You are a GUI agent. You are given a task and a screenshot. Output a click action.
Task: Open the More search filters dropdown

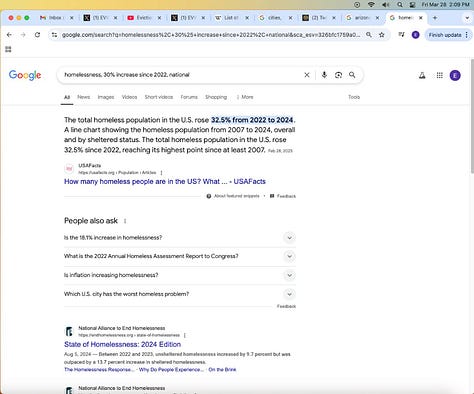[x=245, y=97]
